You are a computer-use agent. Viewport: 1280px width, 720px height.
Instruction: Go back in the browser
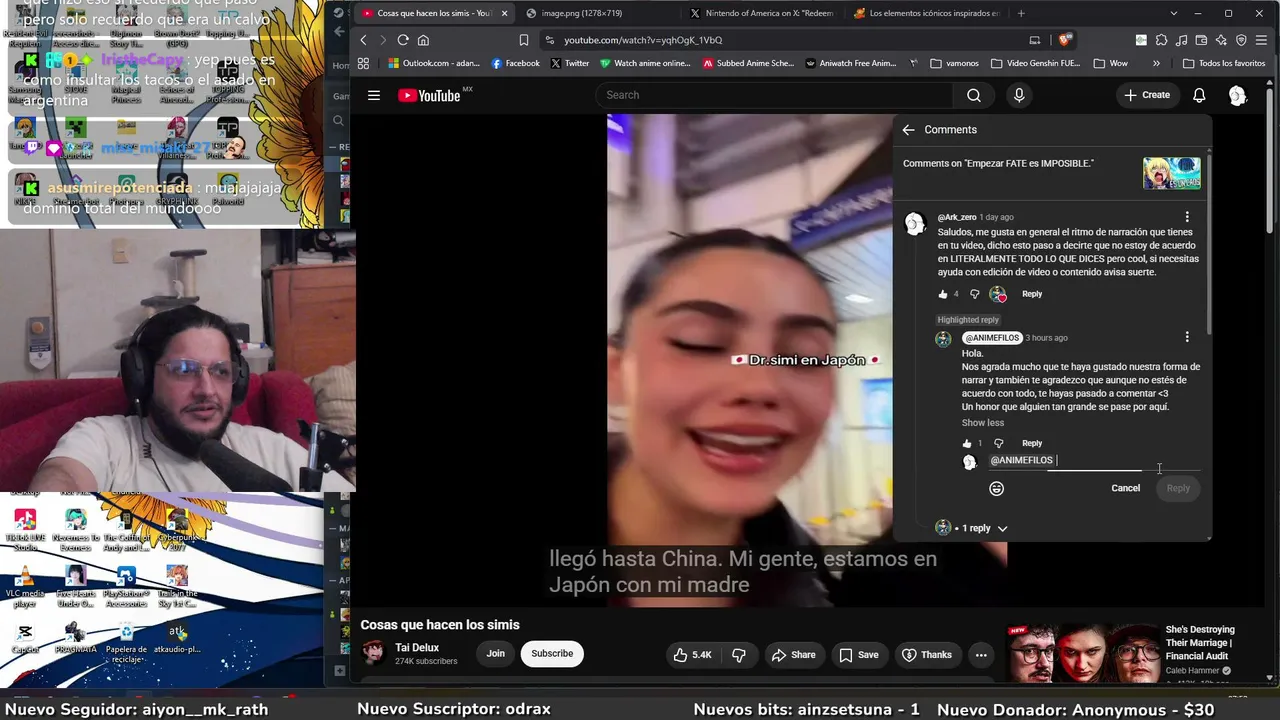click(x=363, y=40)
